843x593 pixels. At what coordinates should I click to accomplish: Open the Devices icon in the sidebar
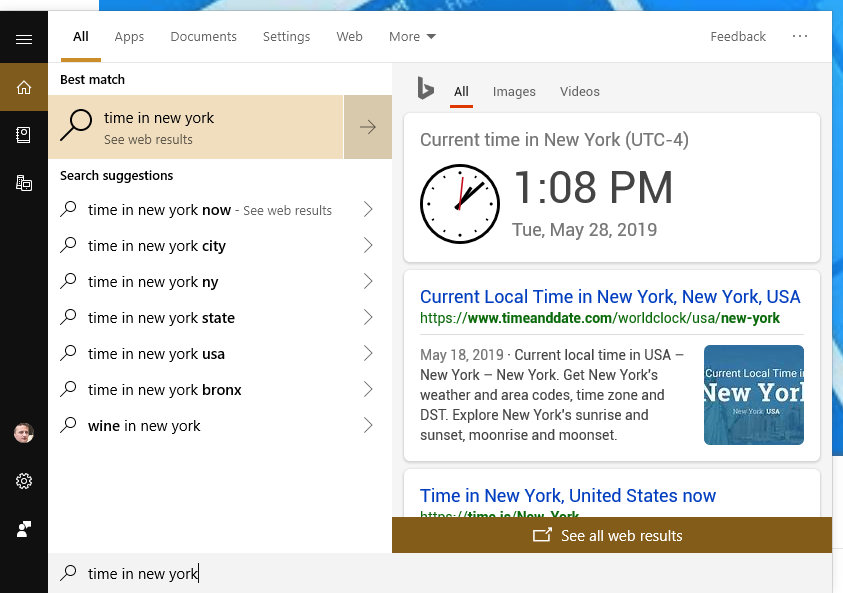[x=24, y=183]
